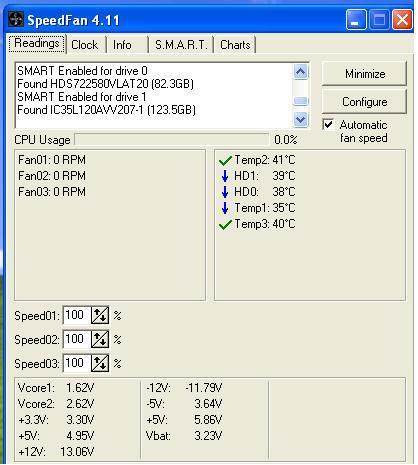Click blue down arrow icon beside HD1
418x465 pixels.
225,176
